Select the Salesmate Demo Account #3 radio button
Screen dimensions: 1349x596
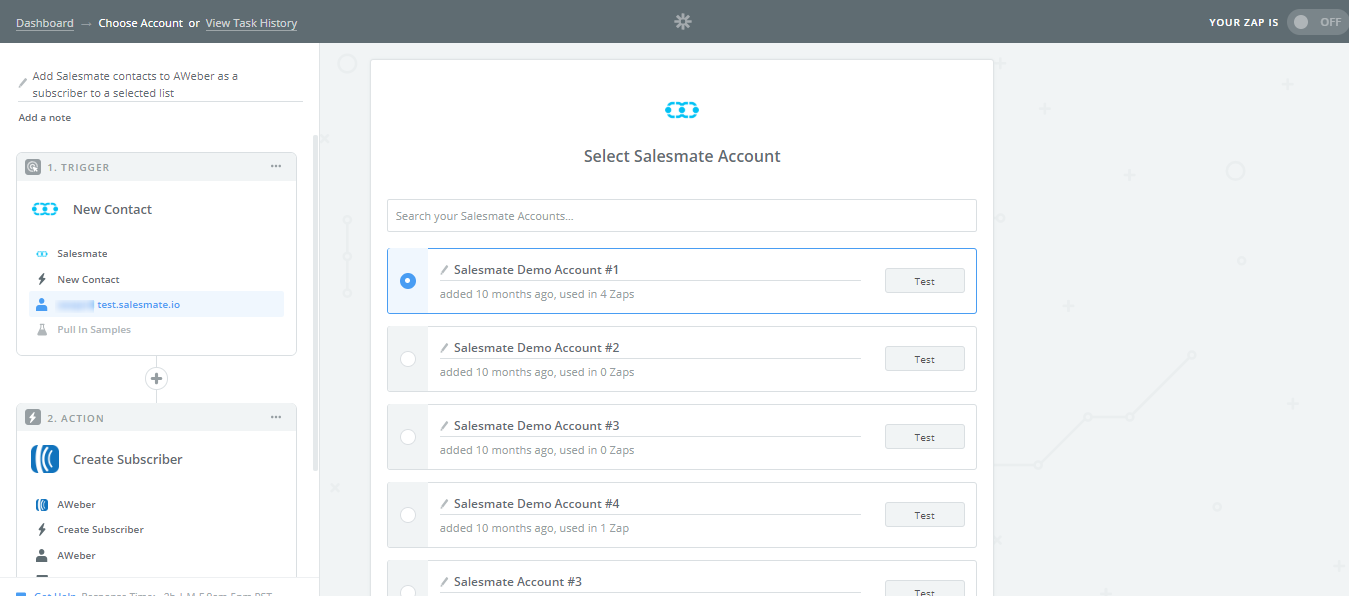(408, 437)
